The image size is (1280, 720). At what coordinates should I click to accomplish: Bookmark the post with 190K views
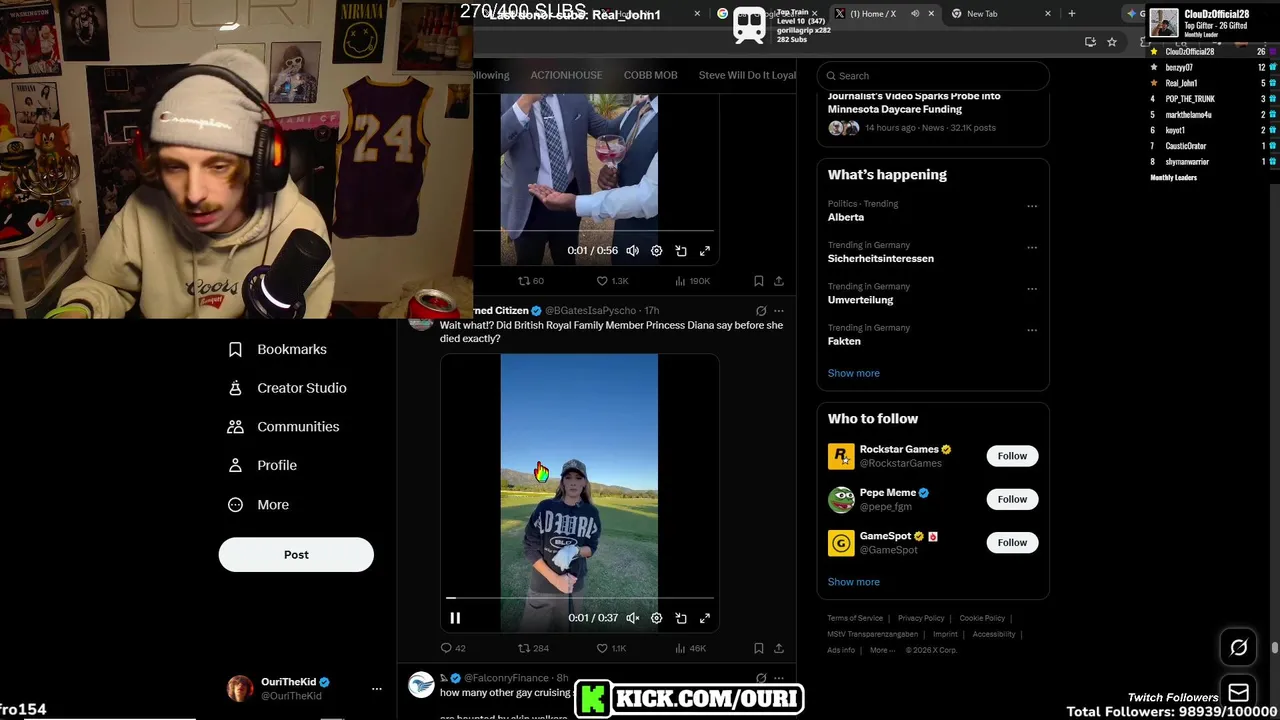(x=758, y=281)
